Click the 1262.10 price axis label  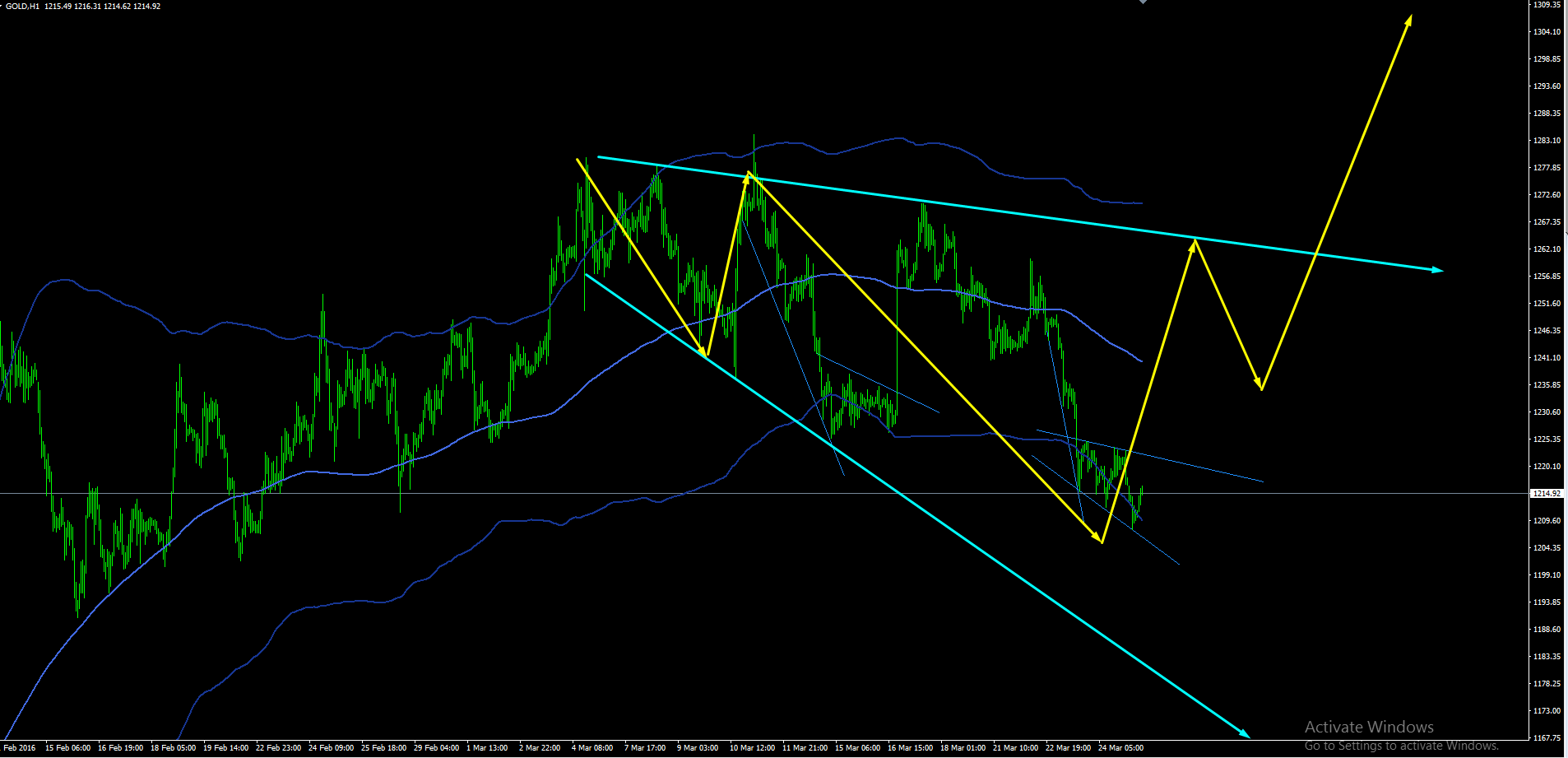pos(1547,249)
